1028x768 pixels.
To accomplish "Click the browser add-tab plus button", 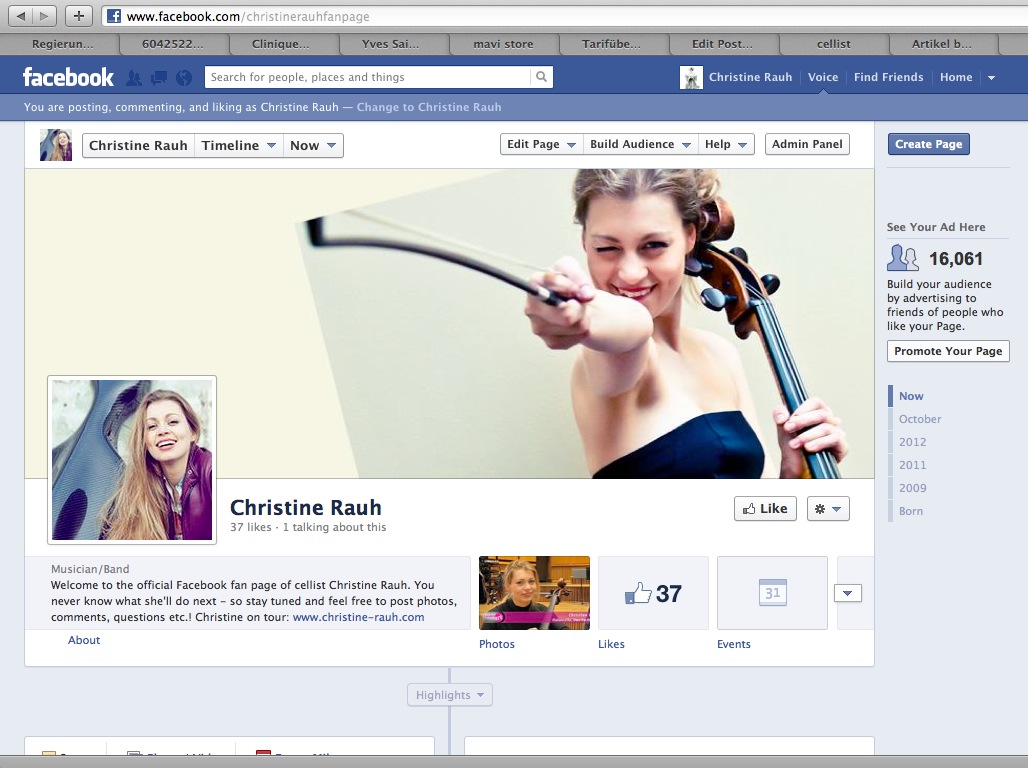I will (79, 16).
